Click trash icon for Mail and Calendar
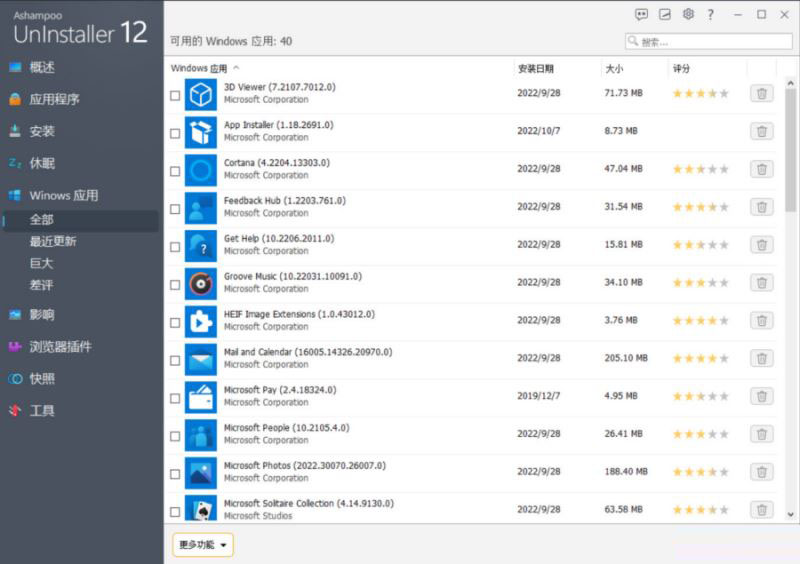 (x=761, y=358)
